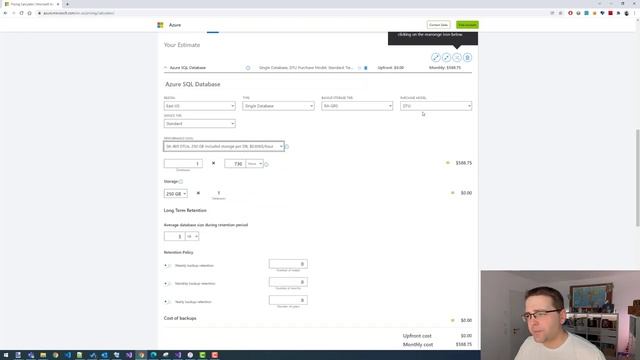Image resolution: width=640 pixels, height=360 pixels.
Task: Click the profile avatar in browser toolbar
Action: (x=627, y=13)
